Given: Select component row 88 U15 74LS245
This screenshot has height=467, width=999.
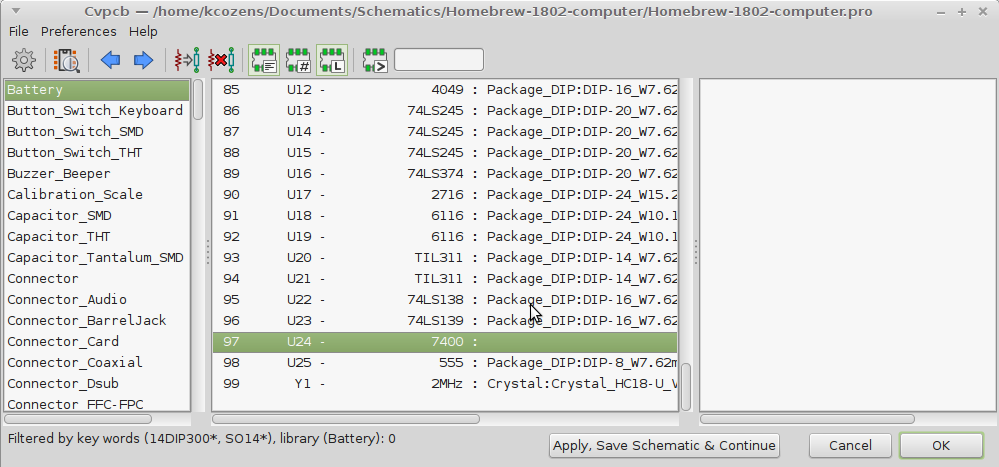Looking at the screenshot, I should (445, 153).
